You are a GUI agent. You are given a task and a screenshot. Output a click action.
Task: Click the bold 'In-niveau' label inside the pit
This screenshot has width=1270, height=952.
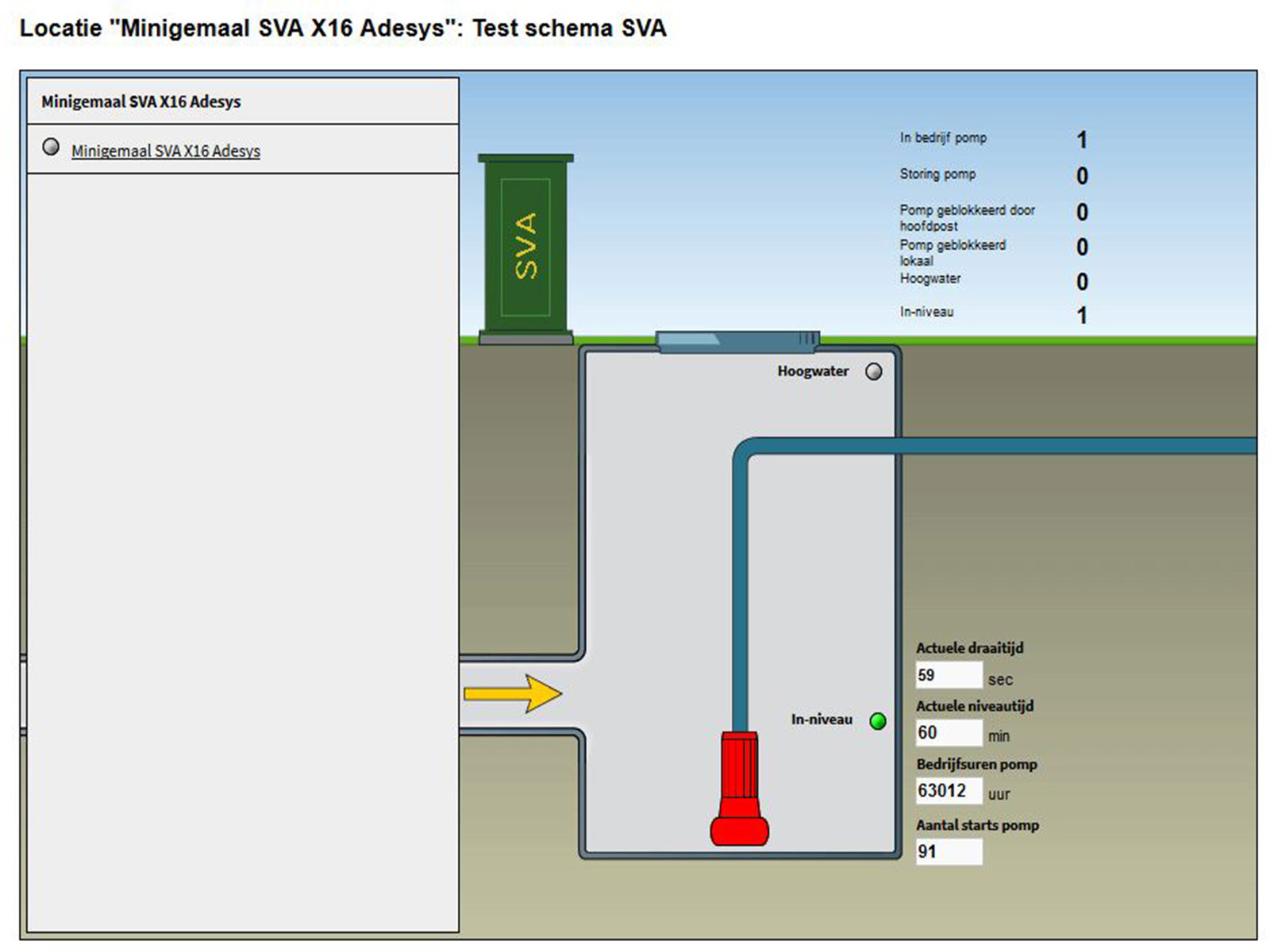pyautogui.click(x=822, y=720)
